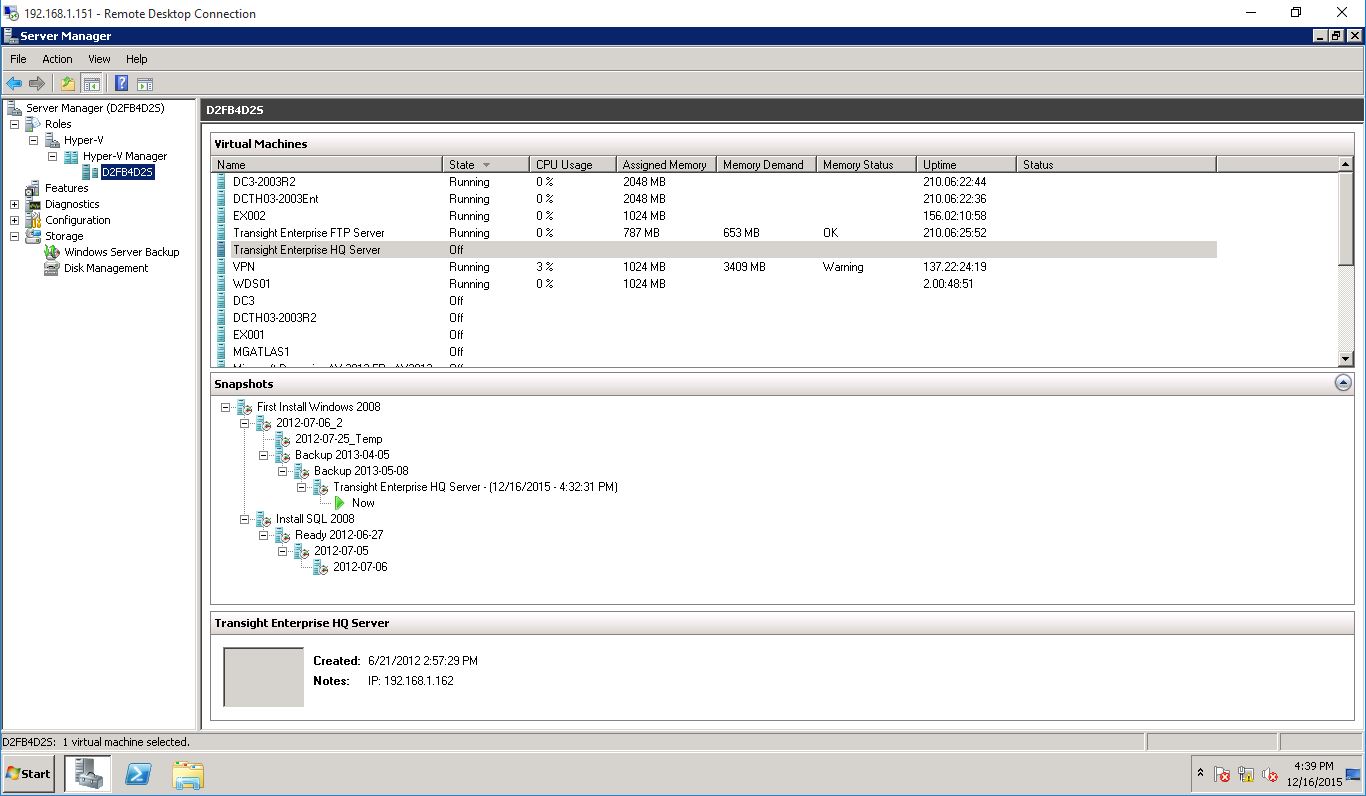This screenshot has width=1366, height=796.
Task: Select the MGATLAS1 virtual machine
Action: click(715, 352)
